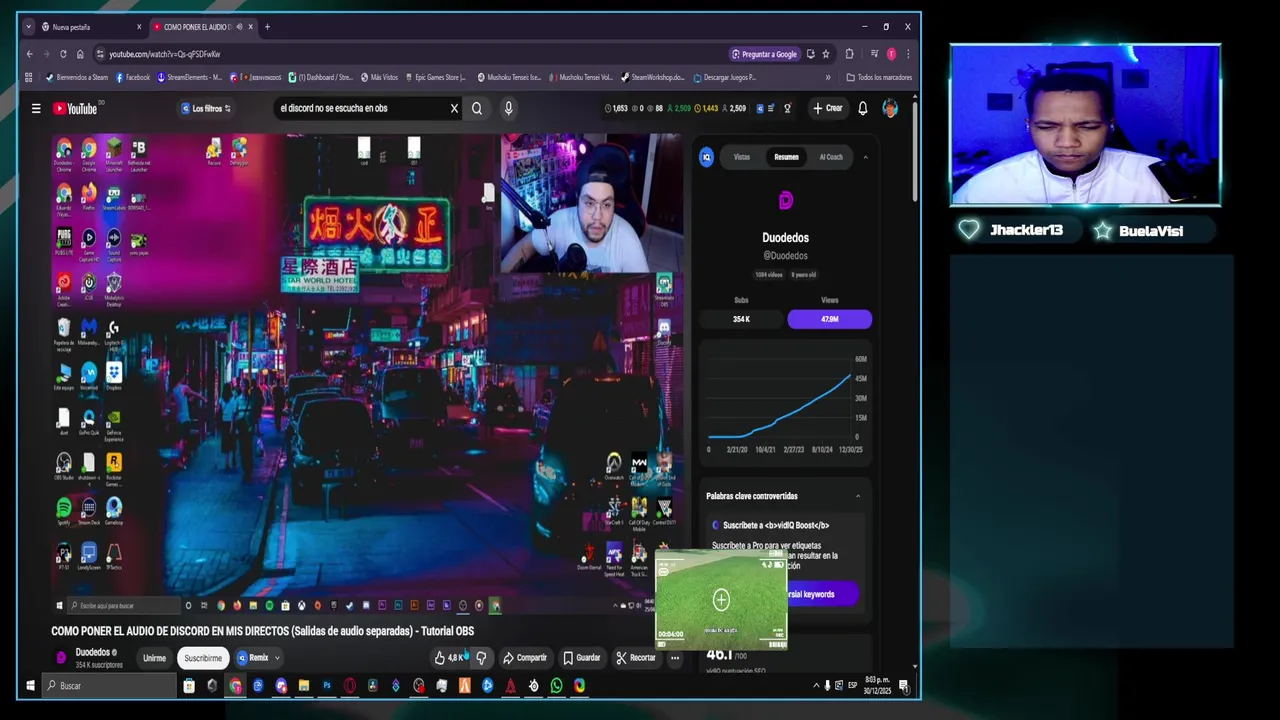
Task: Bookmark this page with the star
Action: point(826,54)
